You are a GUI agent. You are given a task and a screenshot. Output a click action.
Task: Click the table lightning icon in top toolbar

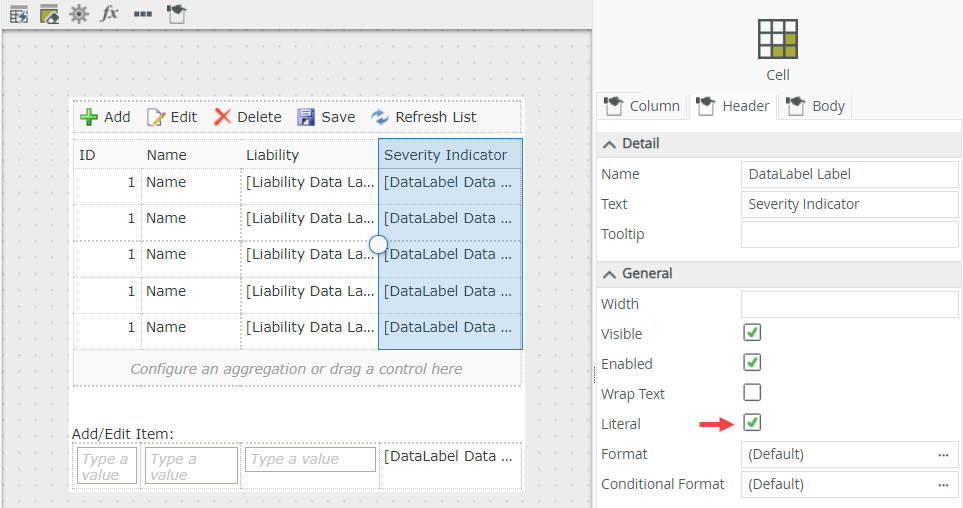[19, 14]
